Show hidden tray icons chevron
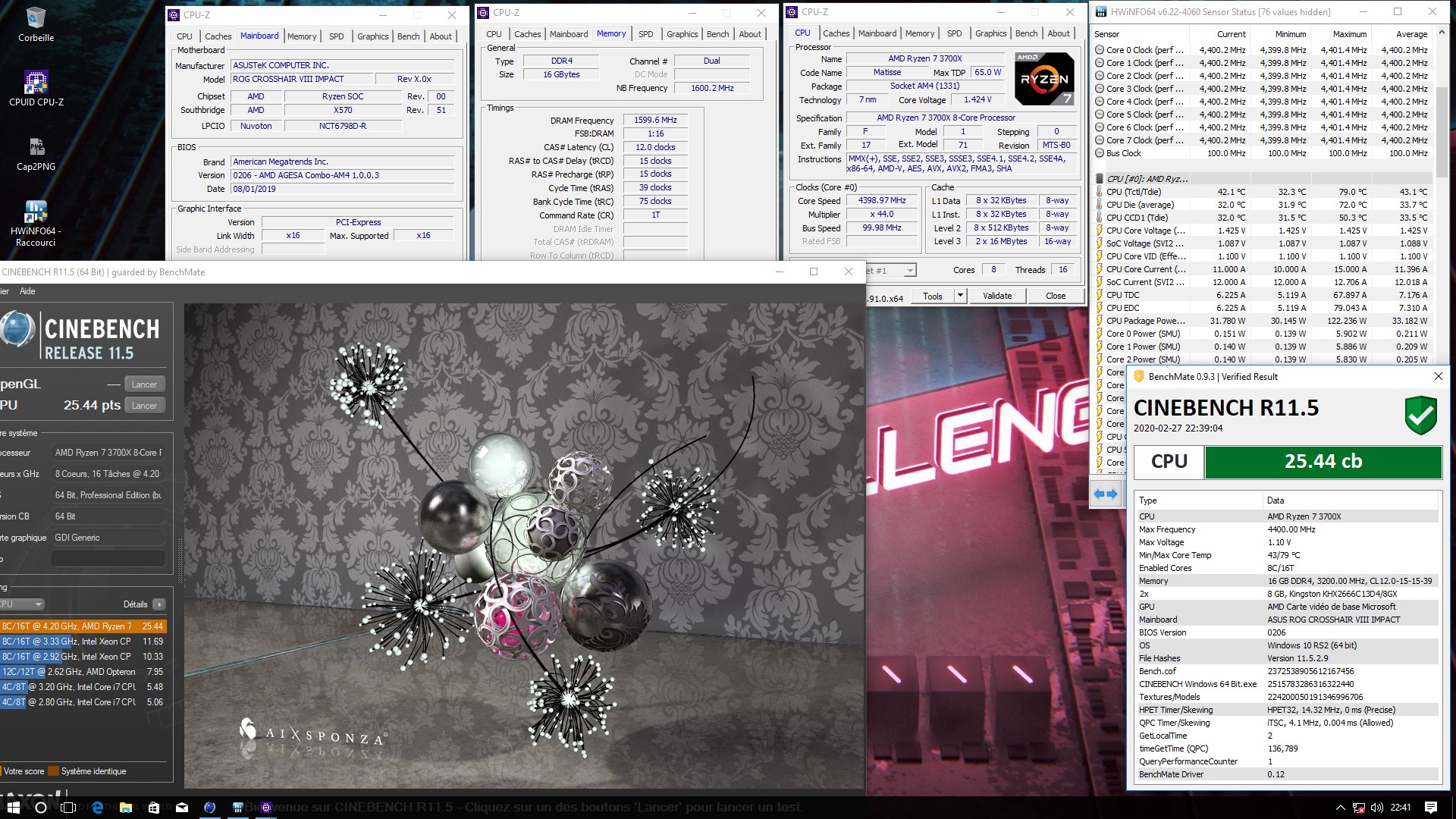Image resolution: width=1456 pixels, height=819 pixels. [x=1341, y=808]
